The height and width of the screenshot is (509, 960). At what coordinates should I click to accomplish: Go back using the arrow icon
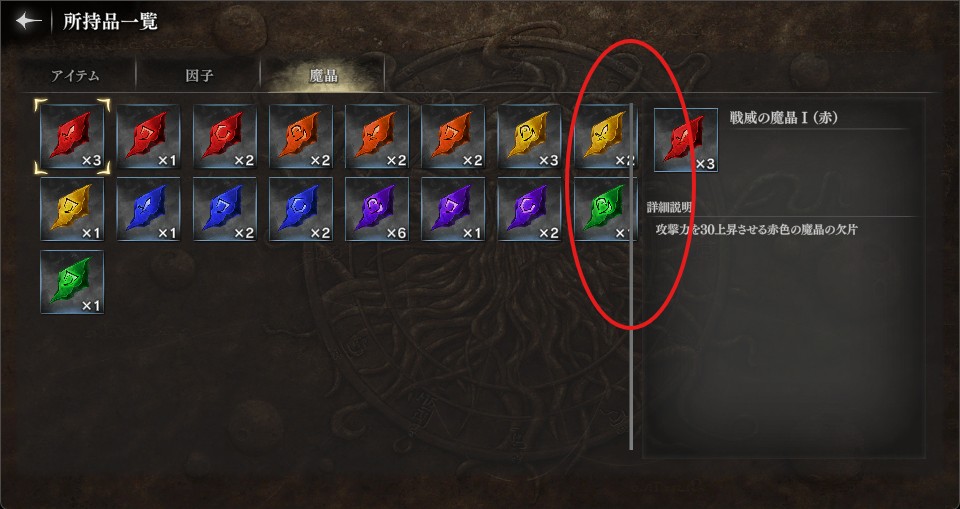tap(29, 21)
